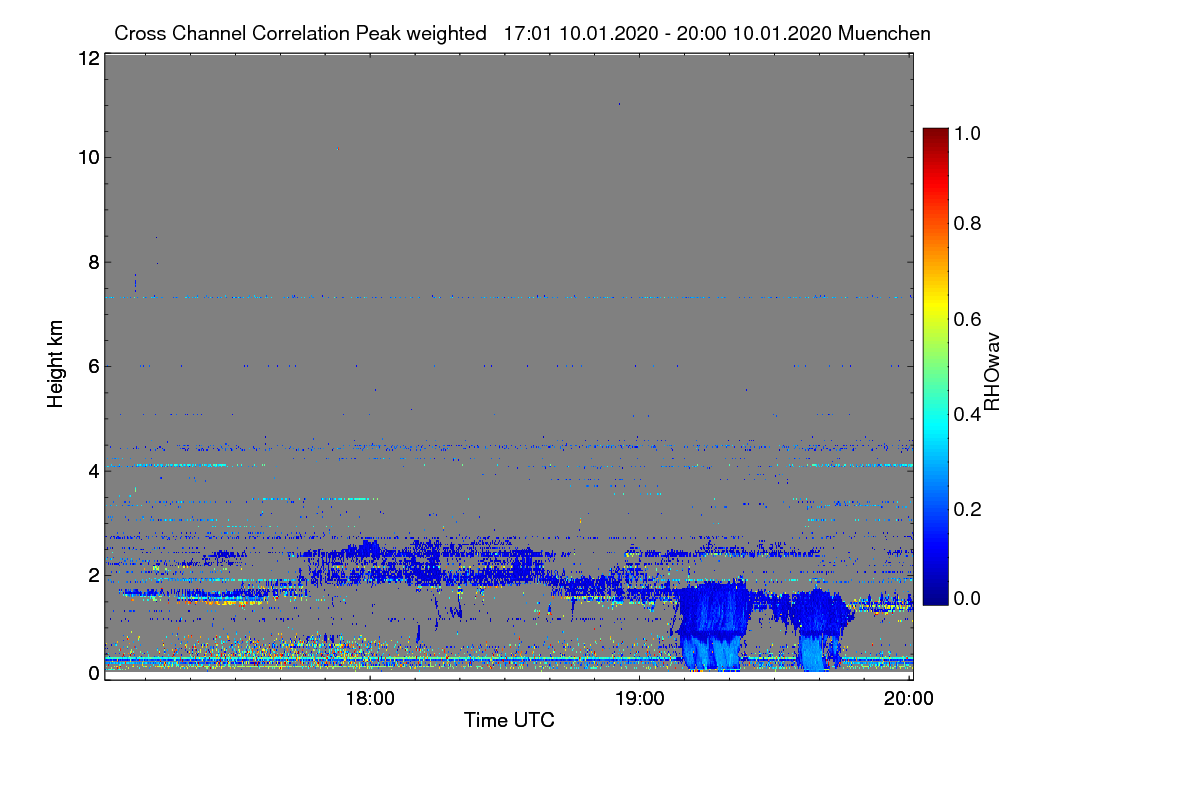The width and height of the screenshot is (1200, 800).
Task: Click the height axis label 6
Action: coord(93,366)
